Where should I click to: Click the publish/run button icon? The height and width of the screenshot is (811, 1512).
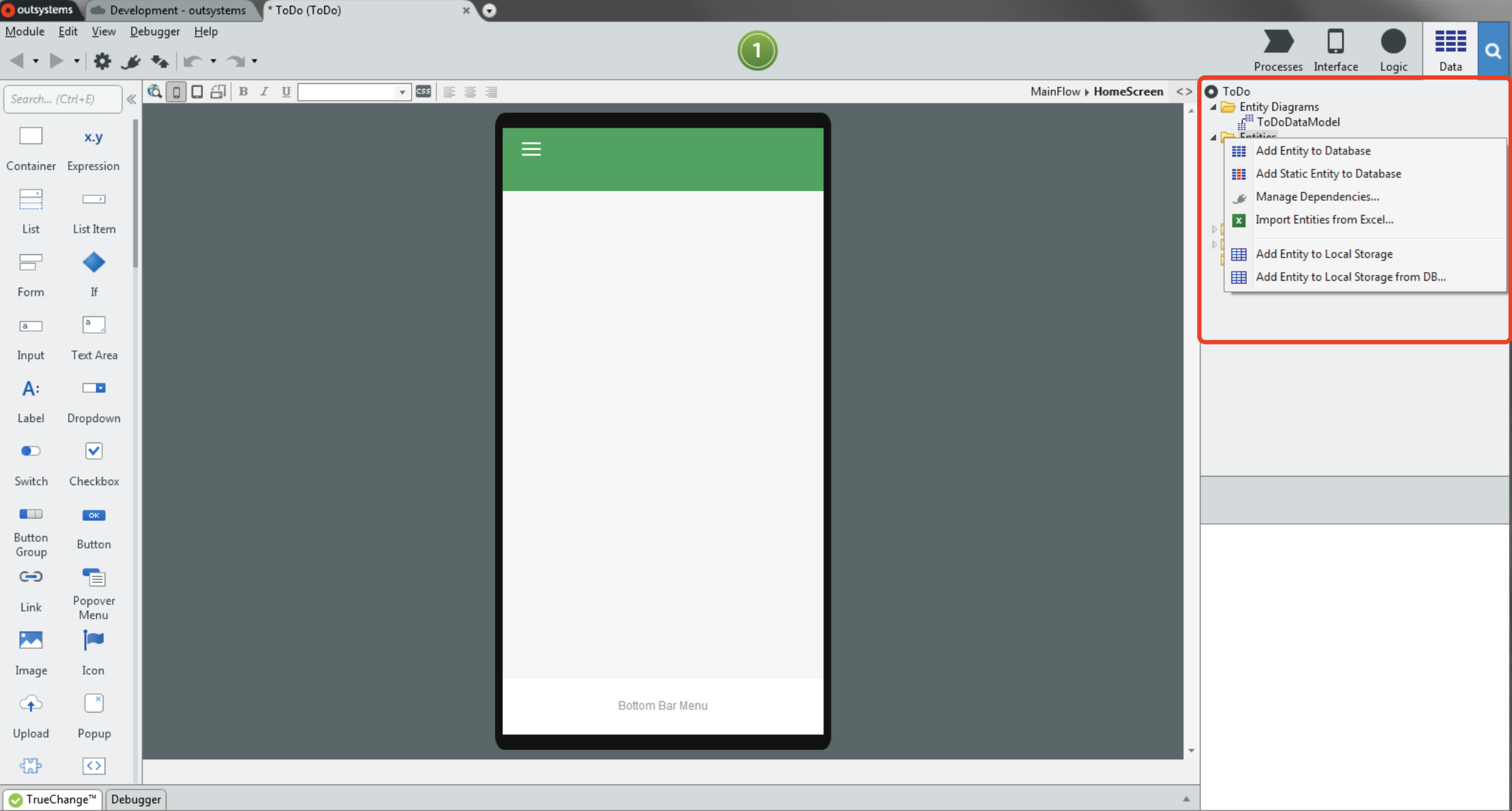758,51
